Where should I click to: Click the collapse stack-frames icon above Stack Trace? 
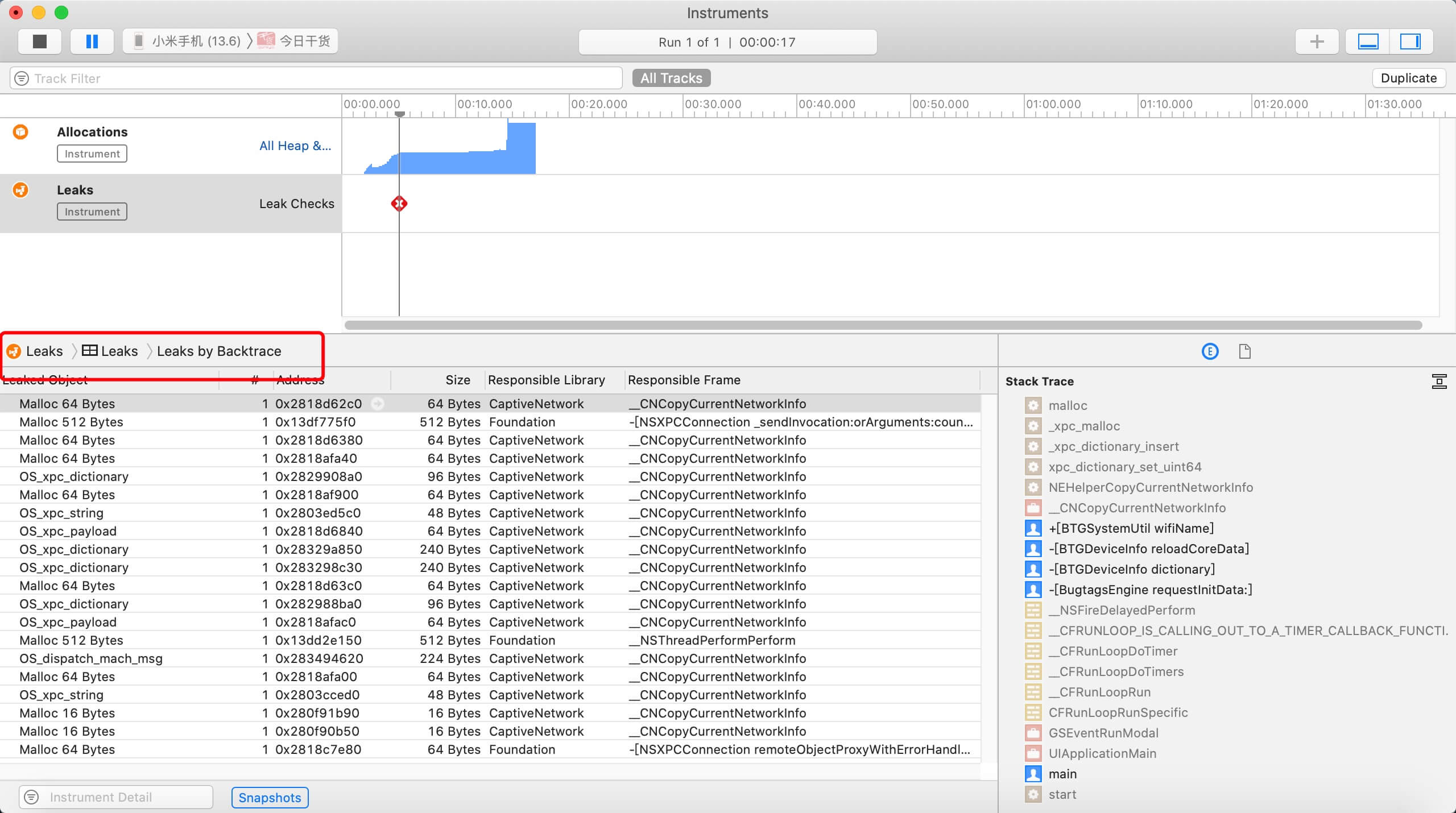[1440, 381]
